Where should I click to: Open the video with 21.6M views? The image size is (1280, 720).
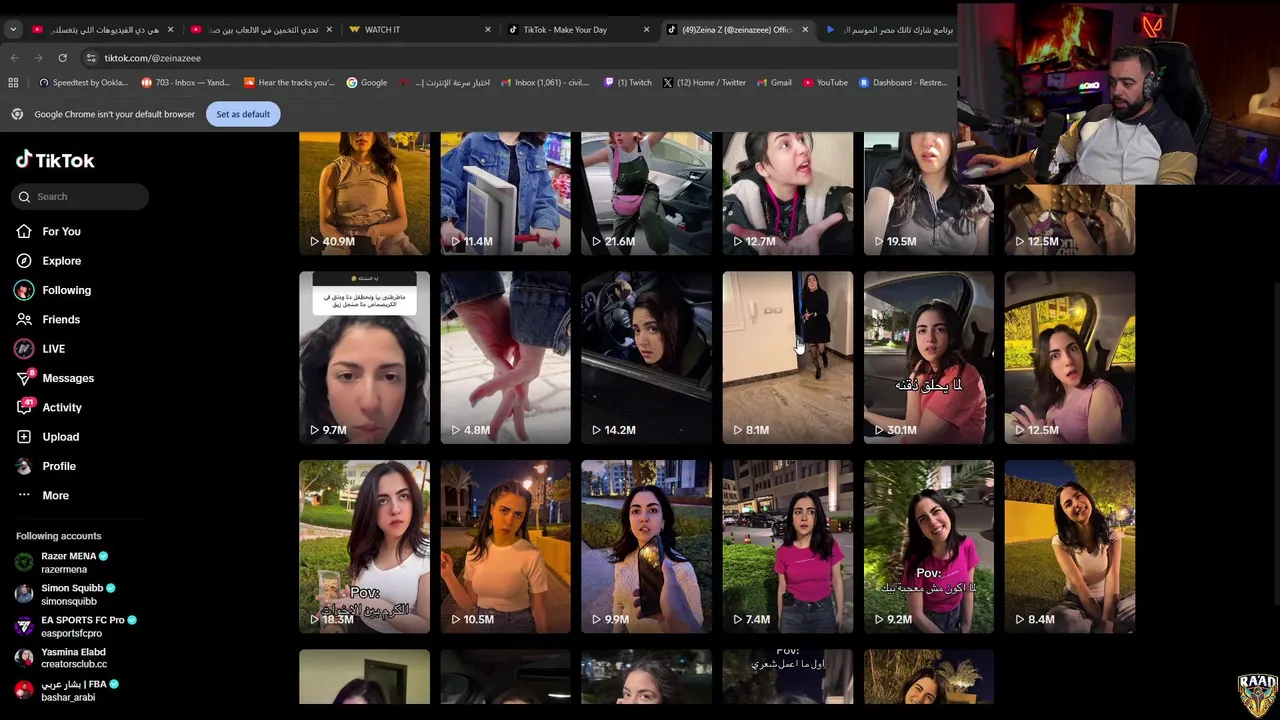pyautogui.click(x=646, y=193)
